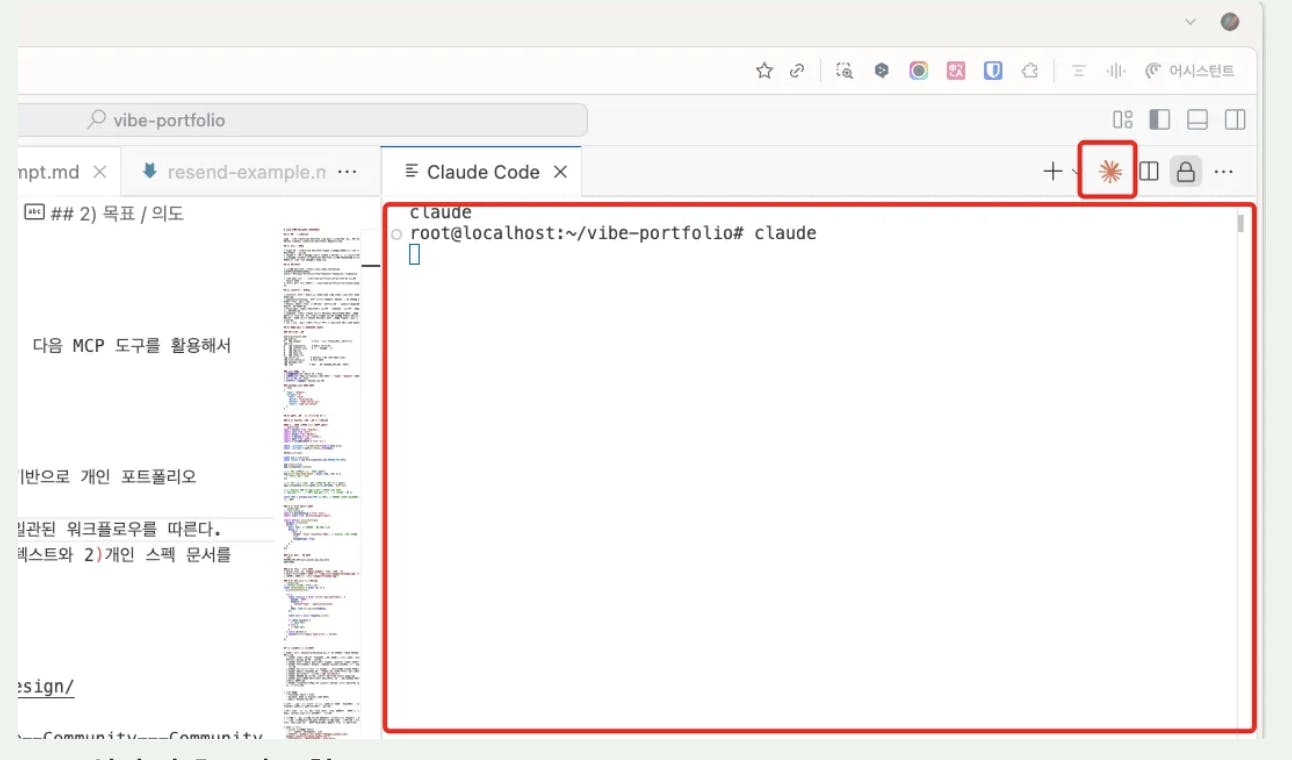The image size is (1292, 760).
Task: Toggle the secondary sidebar visibility
Action: coord(1235,120)
